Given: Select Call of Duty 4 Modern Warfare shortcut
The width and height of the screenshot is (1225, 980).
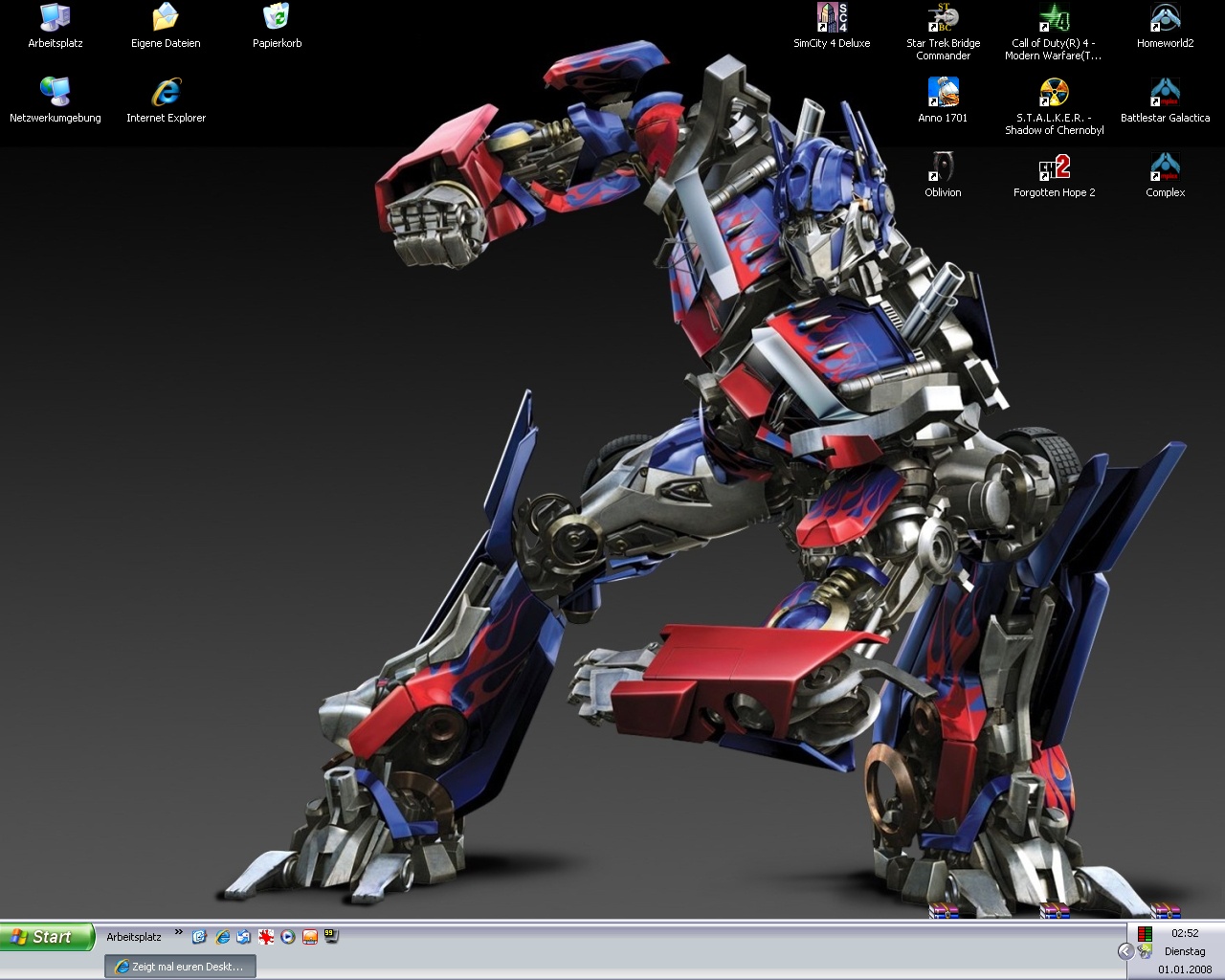Looking at the screenshot, I should (x=1054, y=32).
